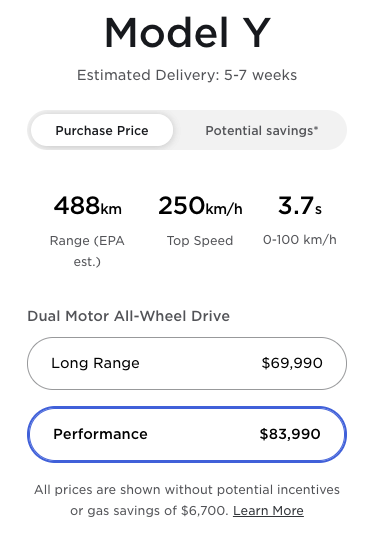Click the $83,990 price
Image resolution: width=370 pixels, height=533 pixels.
(290, 434)
